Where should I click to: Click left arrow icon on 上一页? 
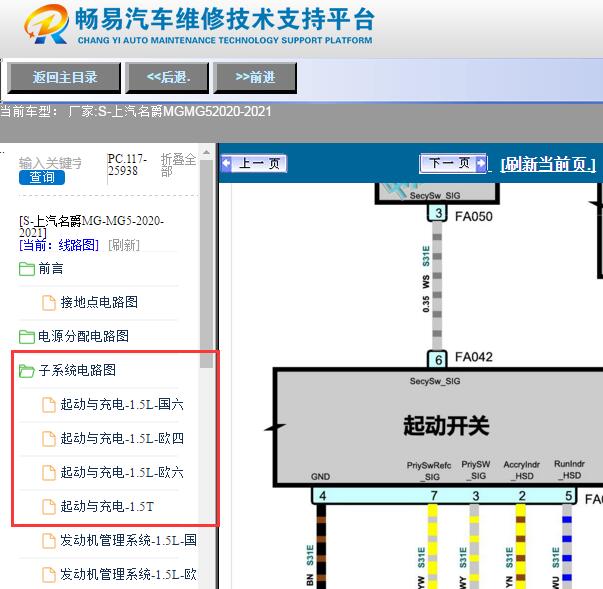[x=227, y=163]
